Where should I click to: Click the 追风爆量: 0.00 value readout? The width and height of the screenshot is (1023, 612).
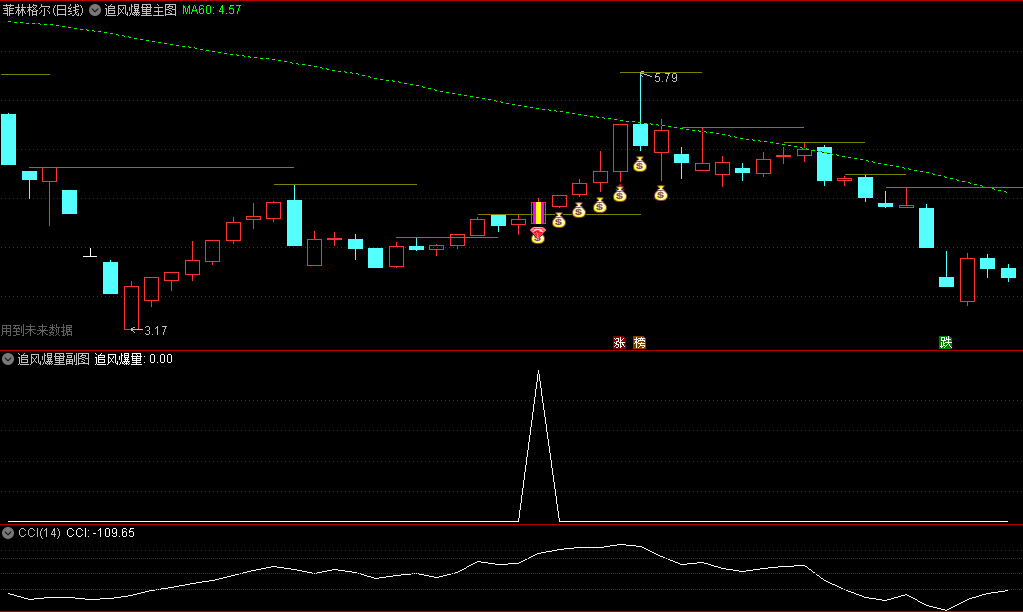tap(134, 359)
